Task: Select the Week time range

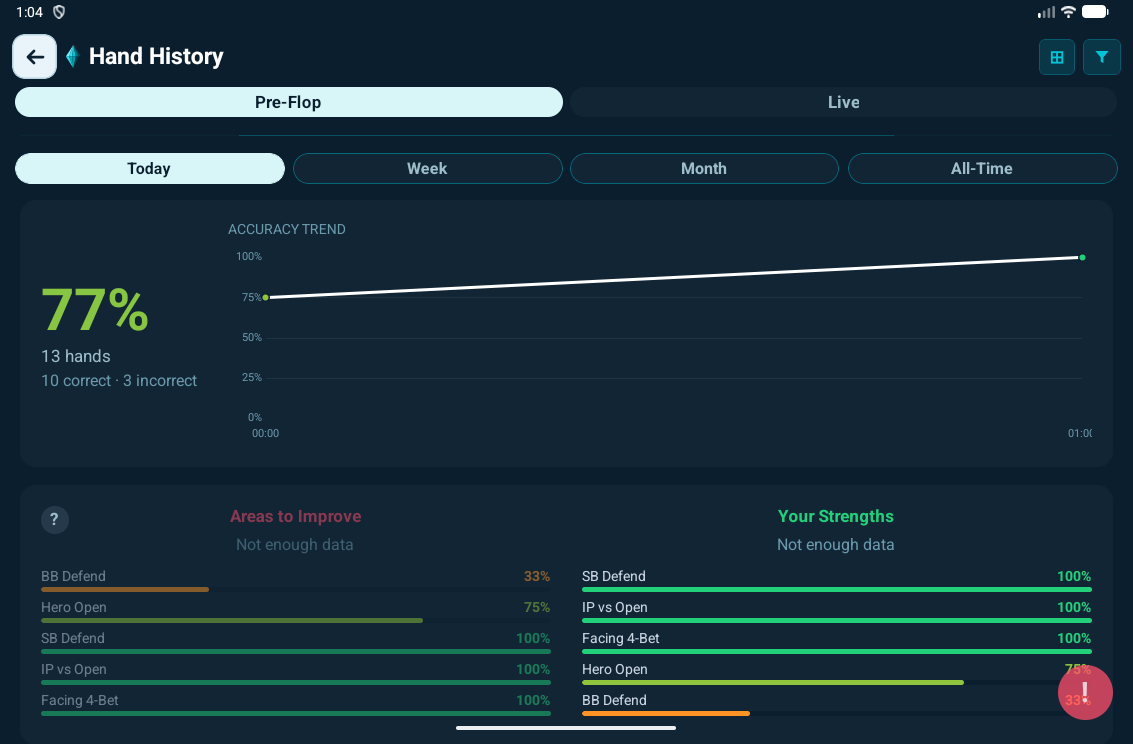Action: [427, 168]
